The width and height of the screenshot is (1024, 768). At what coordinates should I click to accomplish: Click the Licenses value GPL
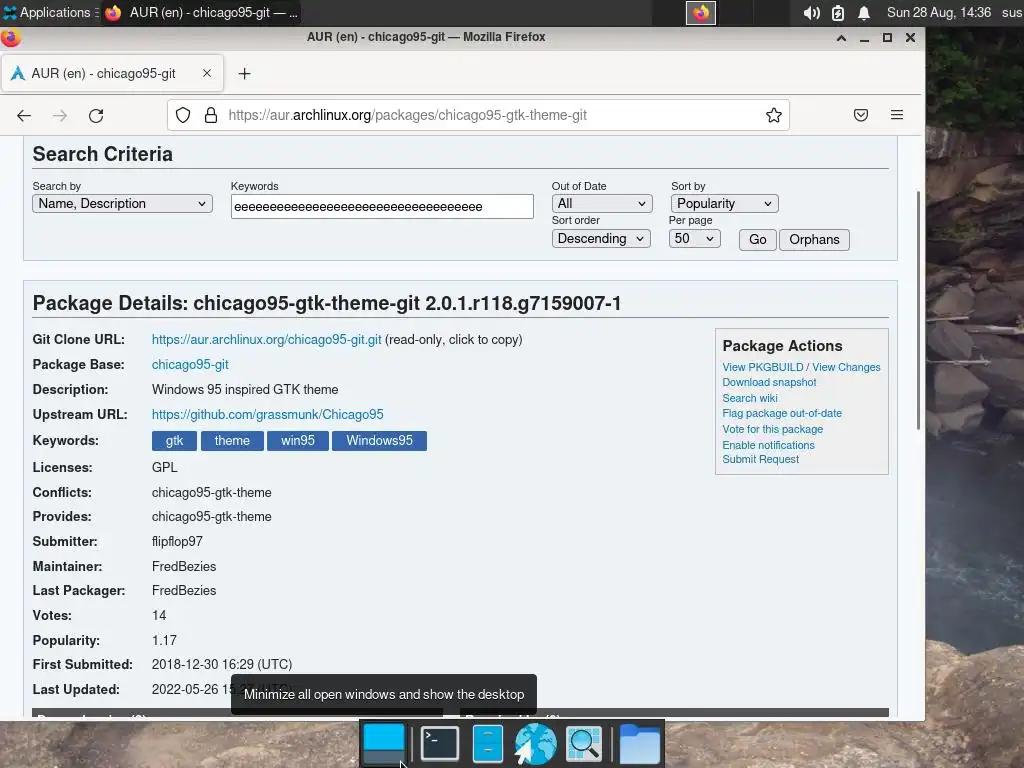coord(165,468)
